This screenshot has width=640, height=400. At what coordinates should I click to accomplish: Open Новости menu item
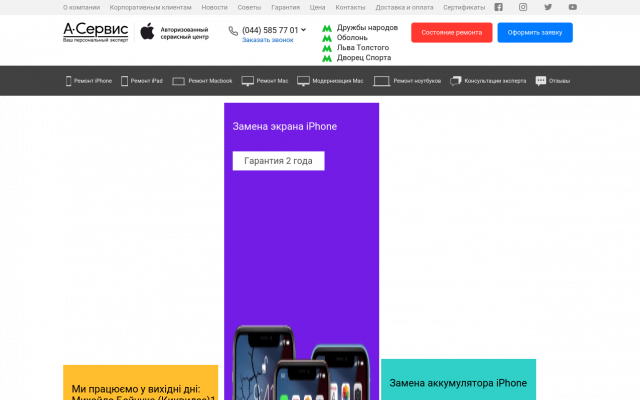tap(214, 7)
